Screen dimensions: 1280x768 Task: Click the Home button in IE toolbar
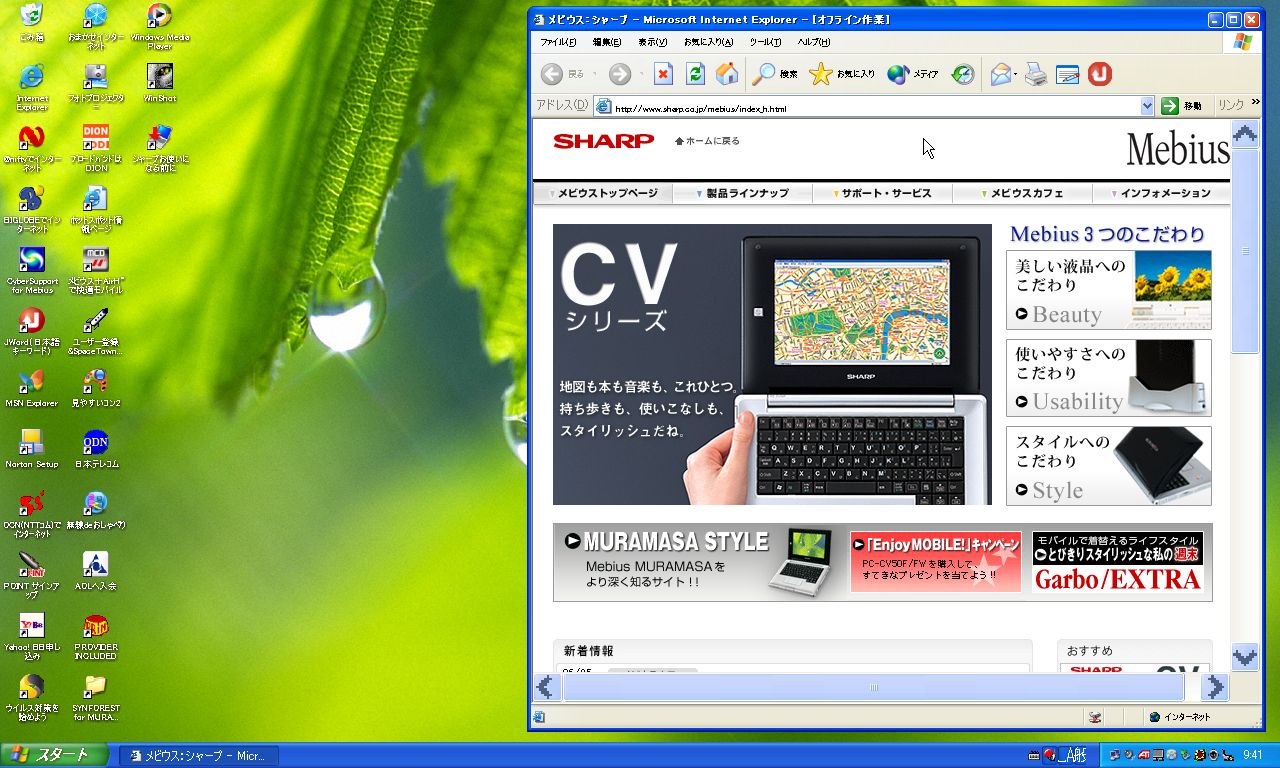pos(727,74)
